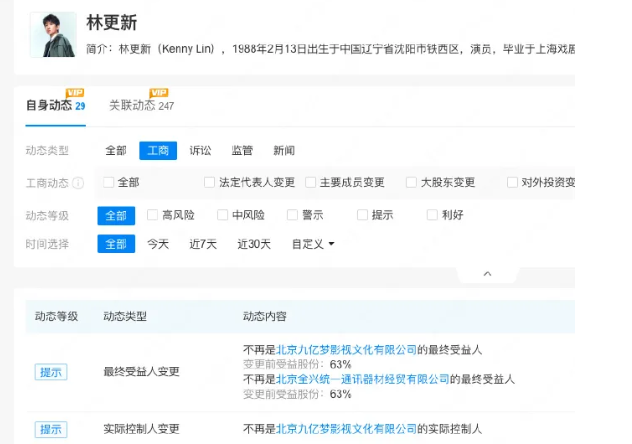Collapse the filter panel with the up chevron
Image resolution: width=632 pixels, height=444 pixels.
[x=487, y=274]
